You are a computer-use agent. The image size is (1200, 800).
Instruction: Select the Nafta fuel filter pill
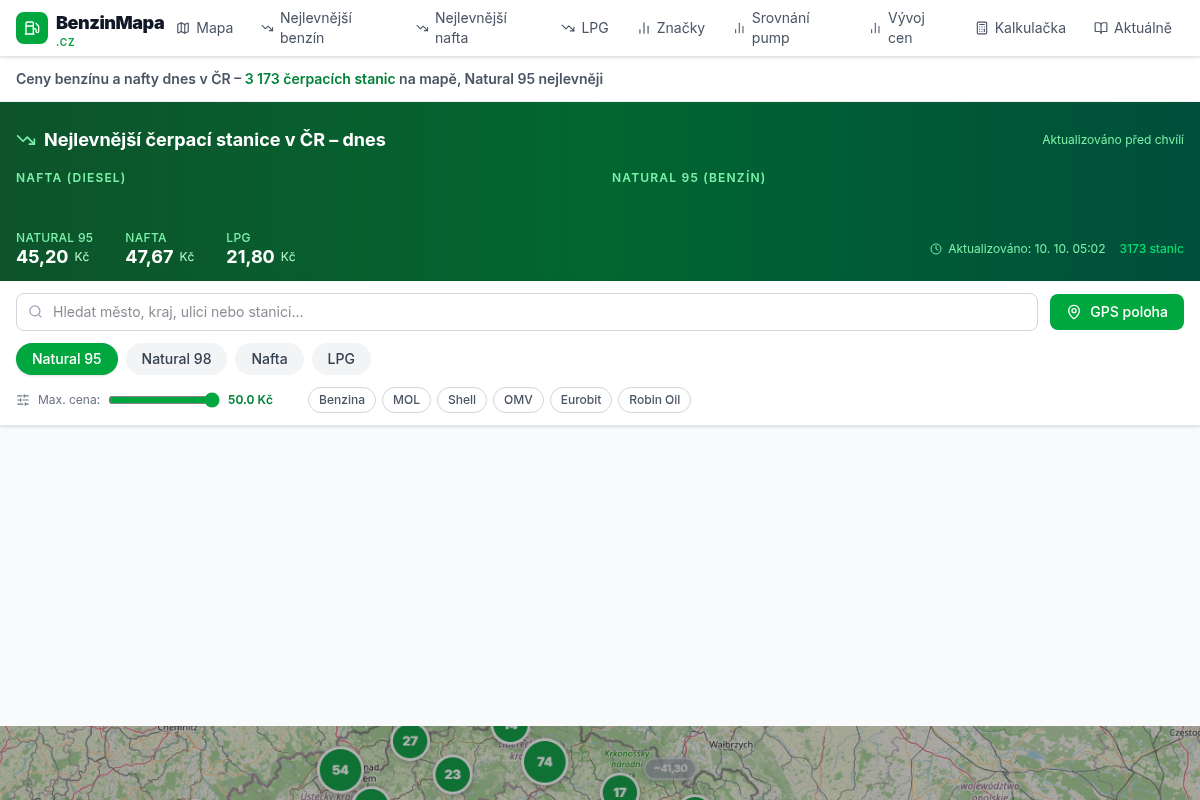click(x=269, y=359)
